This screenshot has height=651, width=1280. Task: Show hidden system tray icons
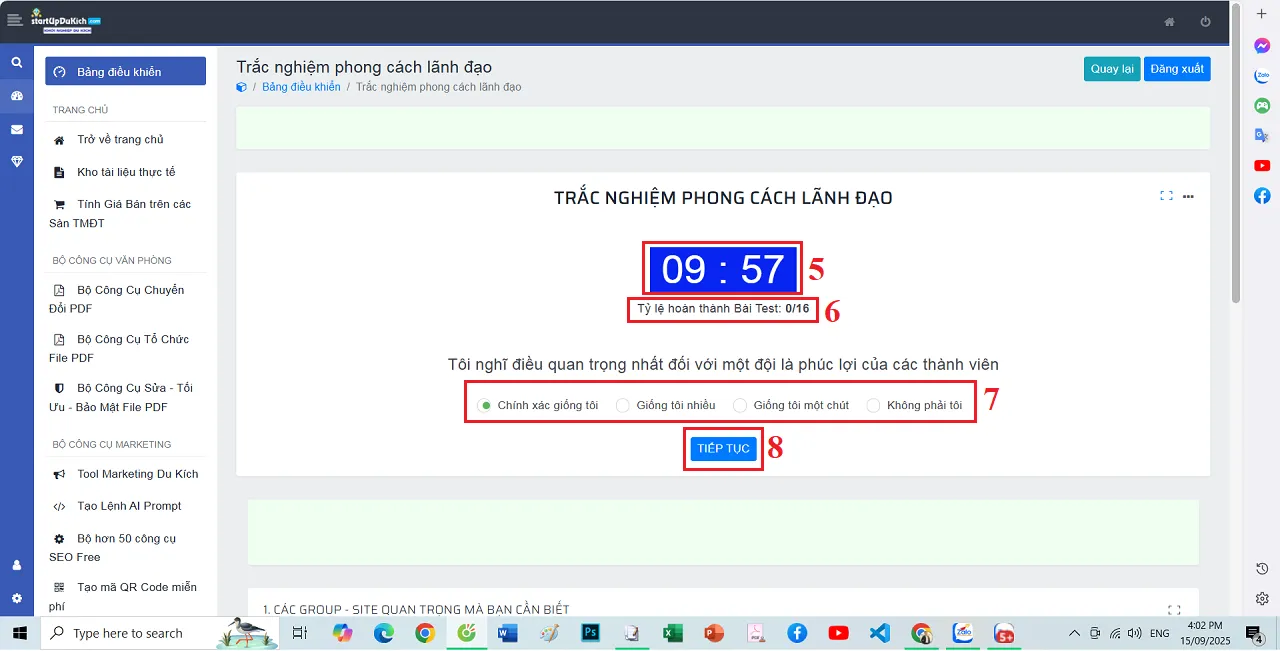[x=1074, y=633]
